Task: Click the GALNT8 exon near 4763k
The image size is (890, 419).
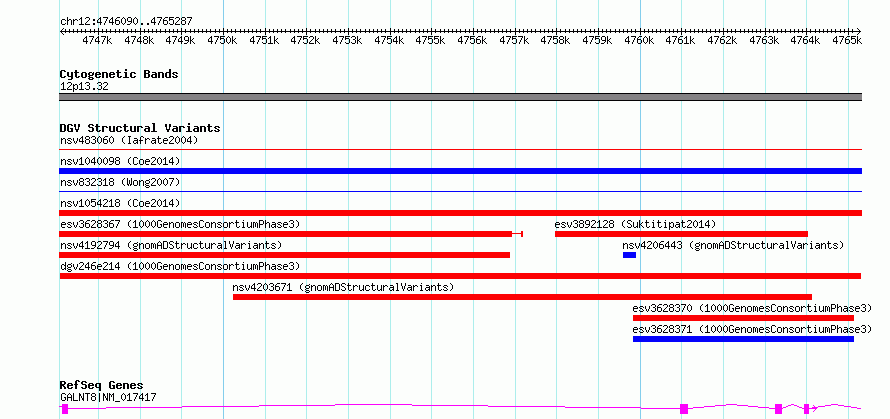Action: tap(779, 409)
